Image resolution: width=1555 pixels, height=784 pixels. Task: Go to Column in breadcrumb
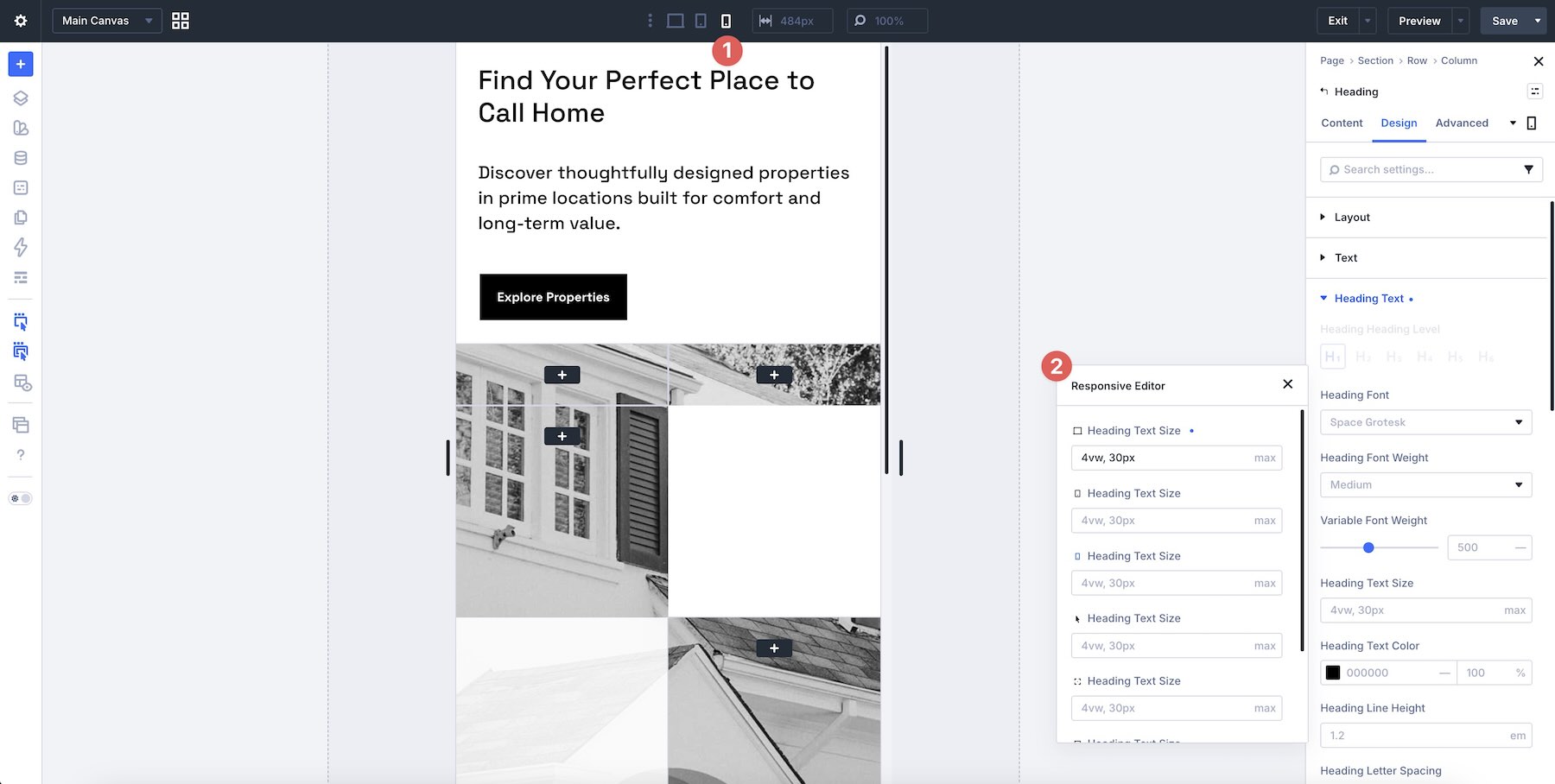pos(1459,61)
